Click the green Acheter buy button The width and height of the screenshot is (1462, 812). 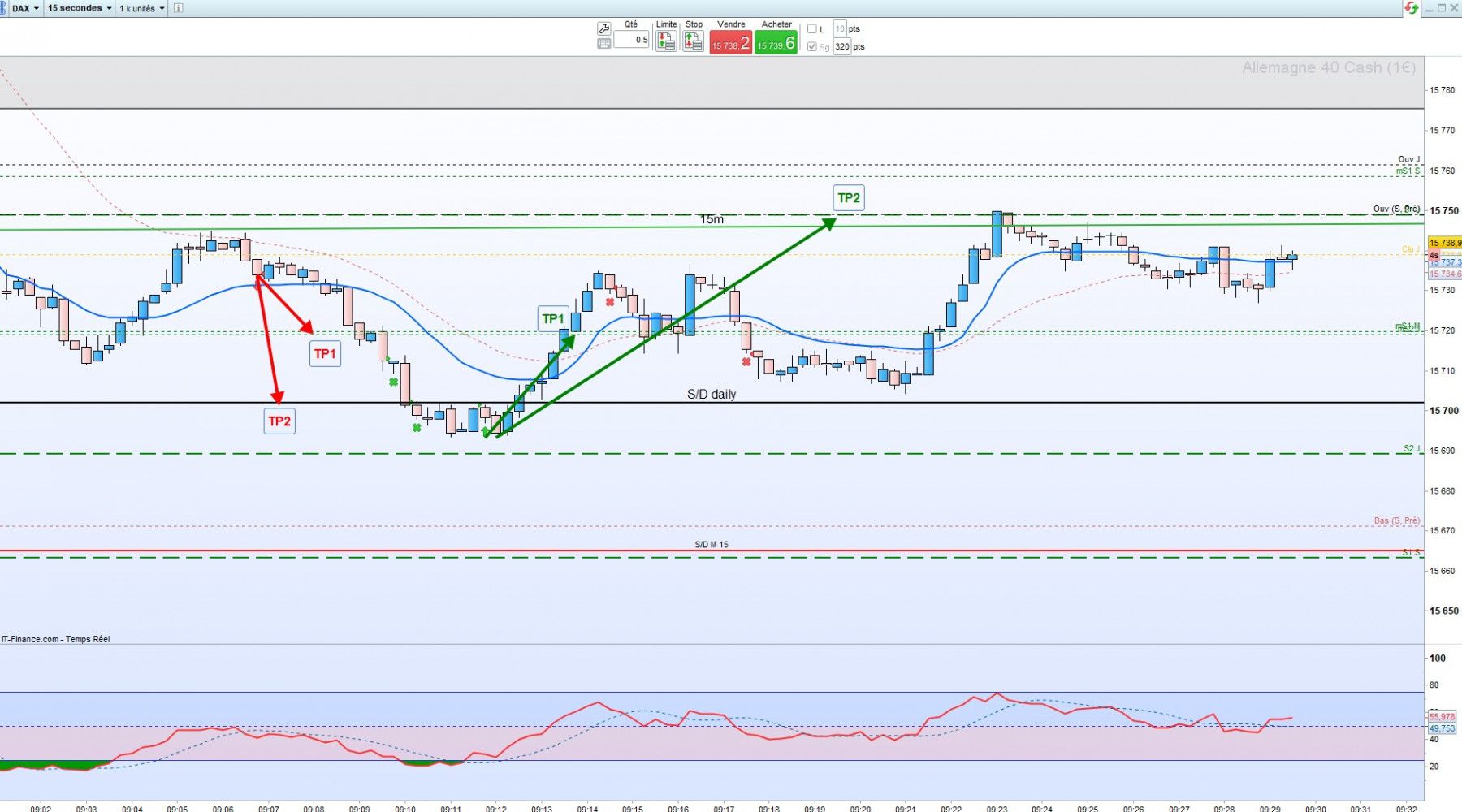(x=776, y=42)
